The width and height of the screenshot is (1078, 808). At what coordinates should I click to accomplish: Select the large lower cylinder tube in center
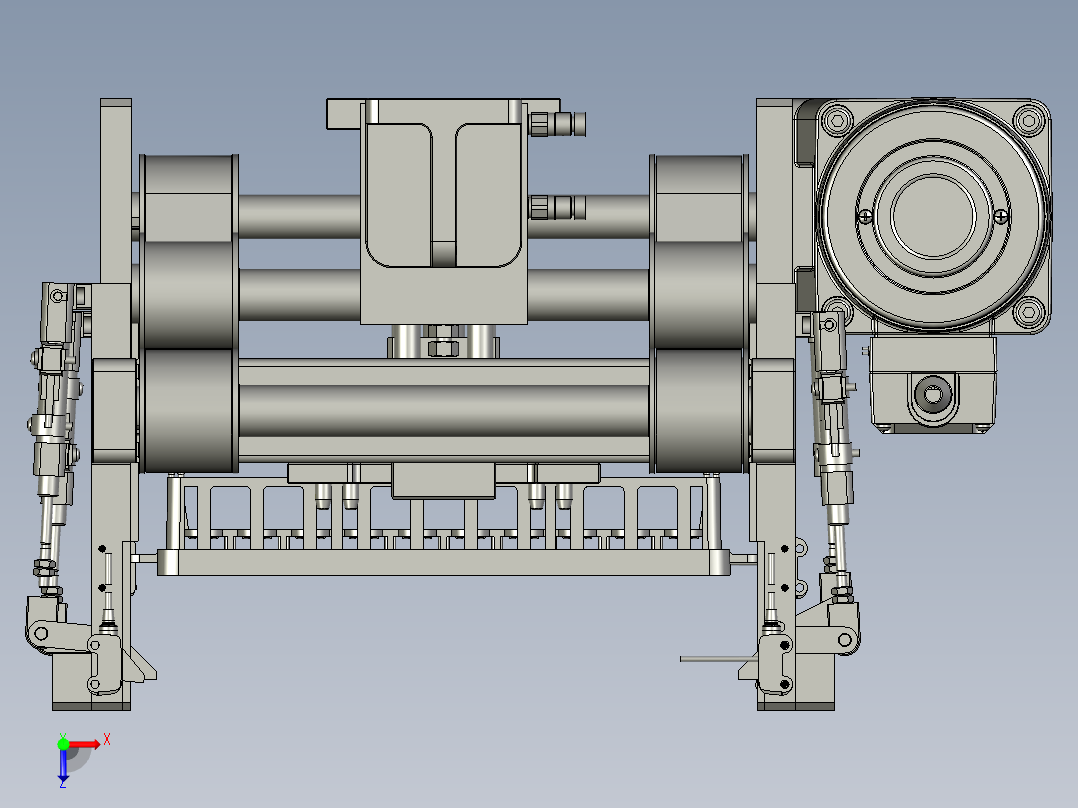444,410
